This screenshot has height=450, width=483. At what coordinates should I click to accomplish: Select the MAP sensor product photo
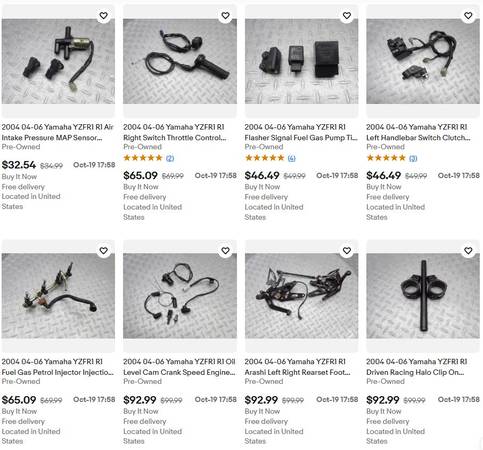point(58,61)
